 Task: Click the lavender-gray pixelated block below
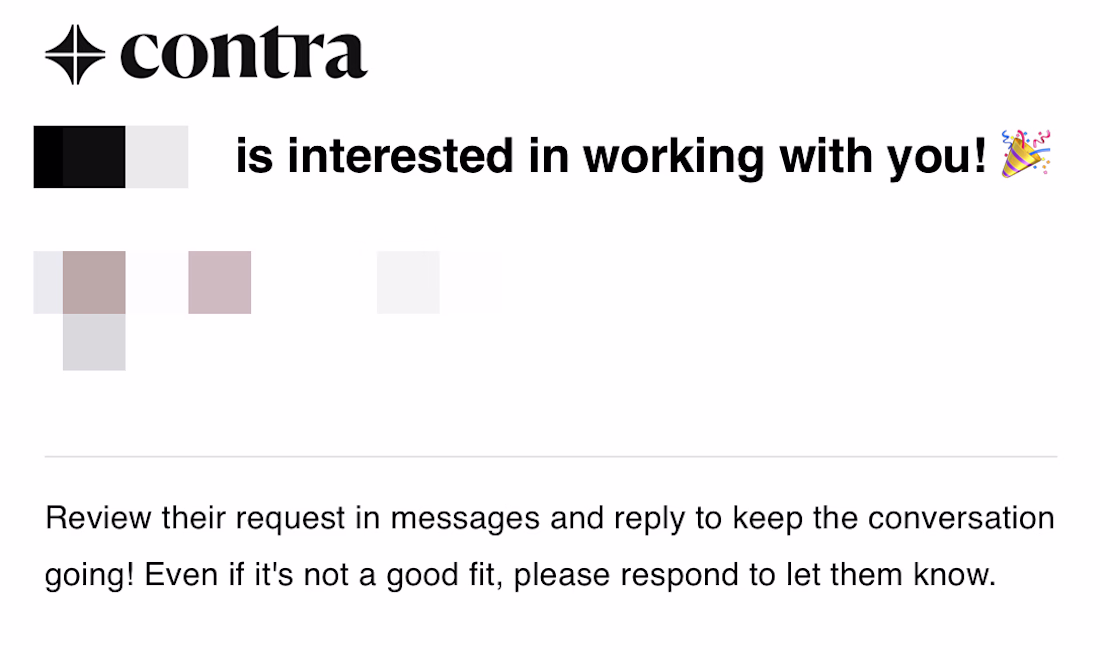coord(94,341)
